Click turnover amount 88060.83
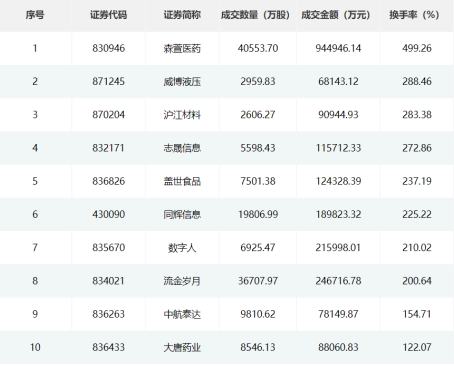The width and height of the screenshot is (454, 366). pyautogui.click(x=338, y=347)
